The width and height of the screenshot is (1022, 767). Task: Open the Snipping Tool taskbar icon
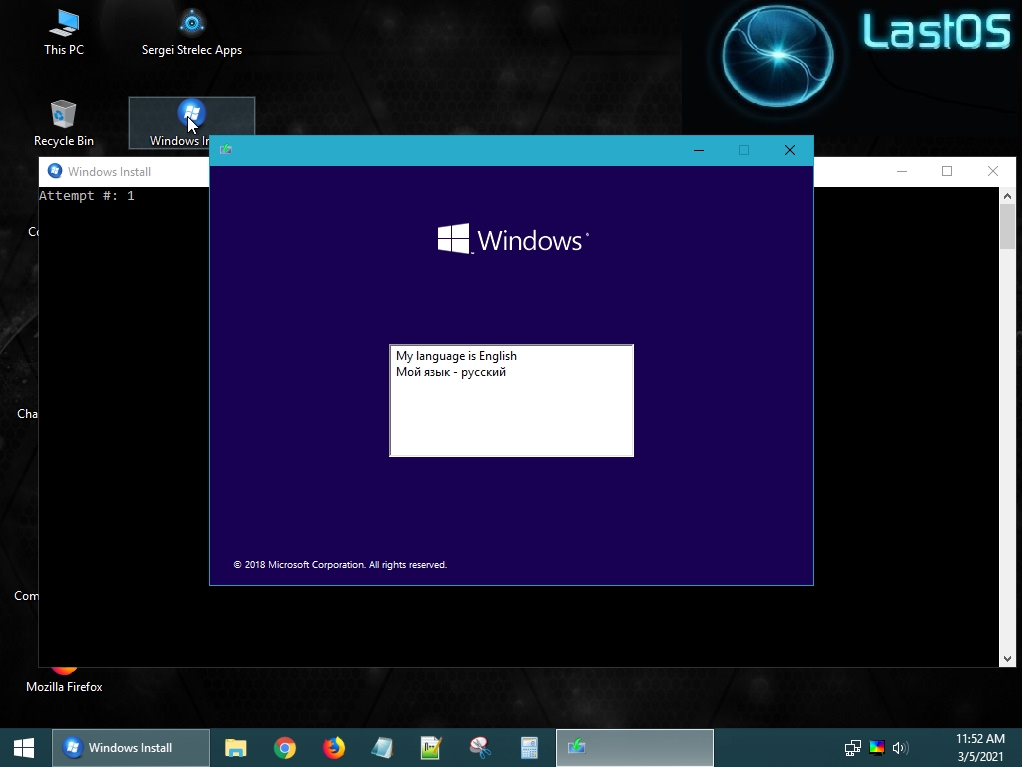click(x=480, y=747)
